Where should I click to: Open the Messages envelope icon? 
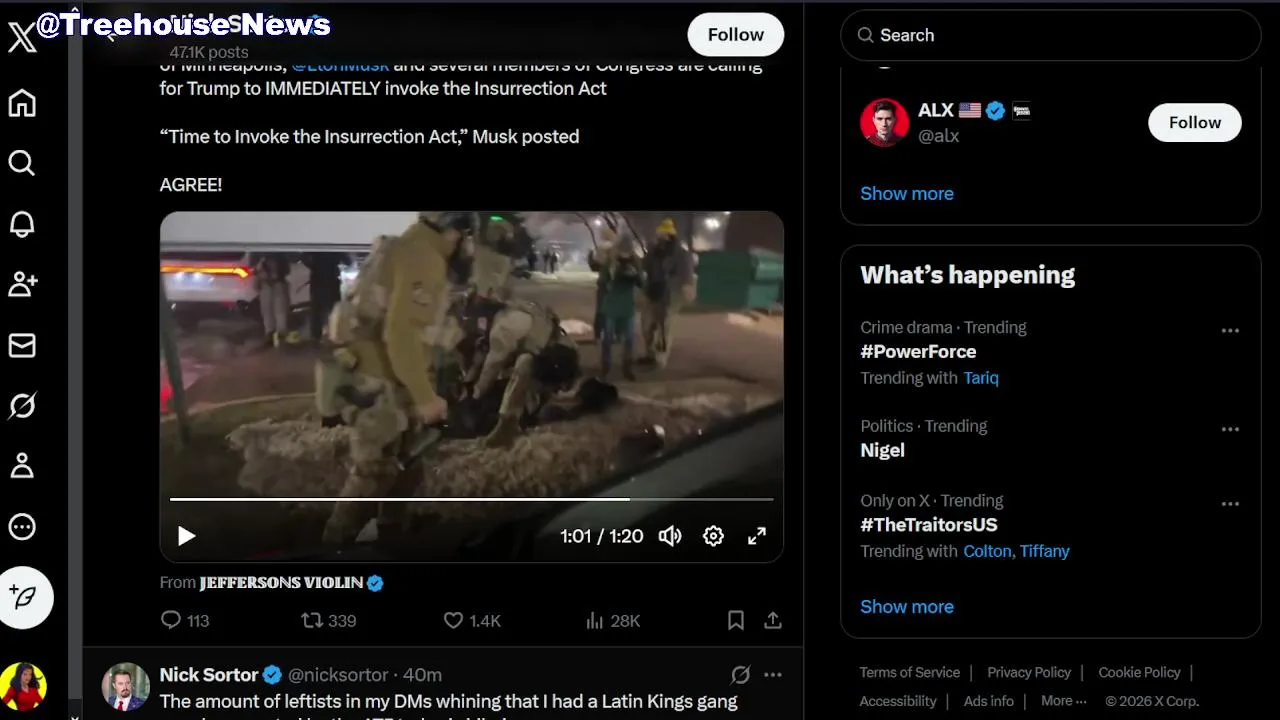tap(22, 345)
